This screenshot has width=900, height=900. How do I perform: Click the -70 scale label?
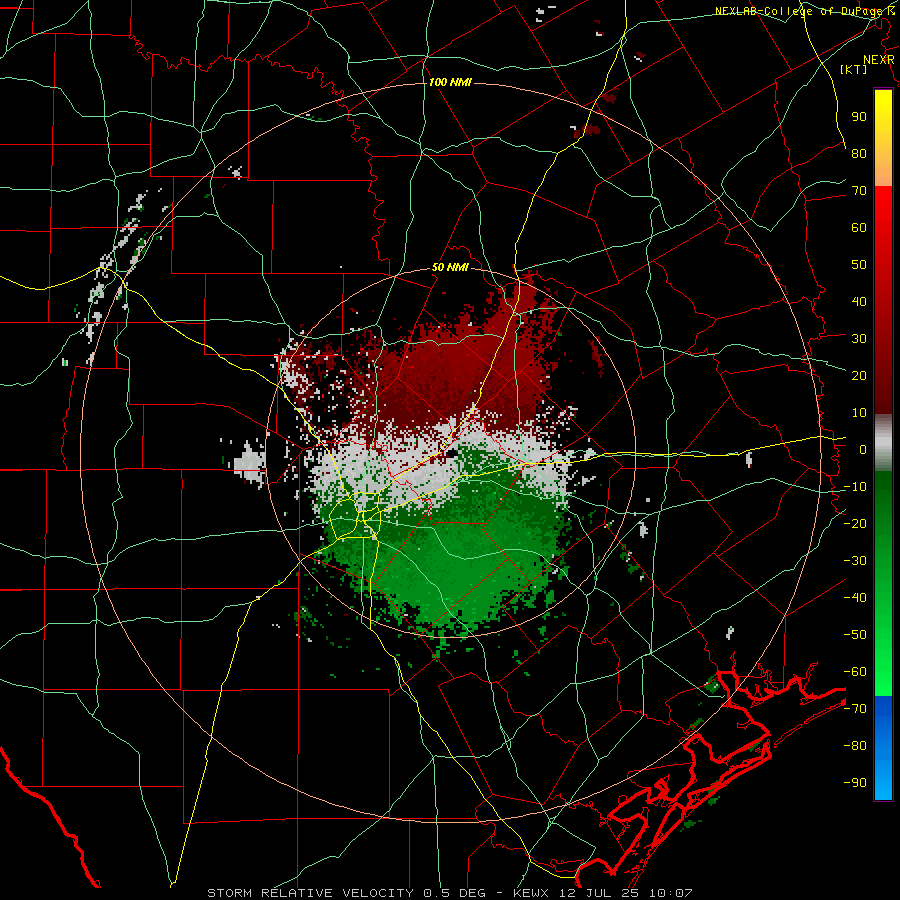[x=855, y=709]
